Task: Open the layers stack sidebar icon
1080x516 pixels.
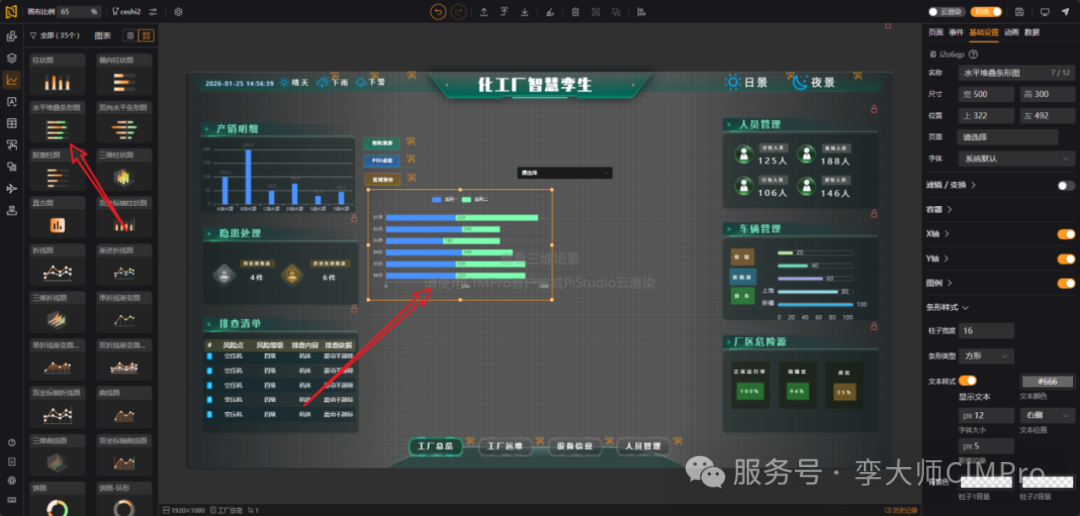Action: tap(11, 58)
